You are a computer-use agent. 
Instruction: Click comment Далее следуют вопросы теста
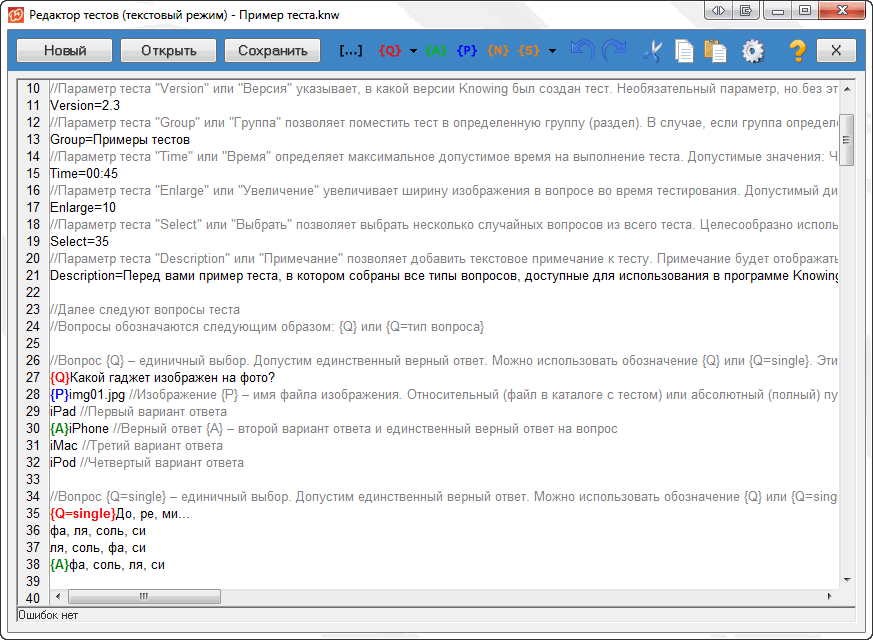145,309
